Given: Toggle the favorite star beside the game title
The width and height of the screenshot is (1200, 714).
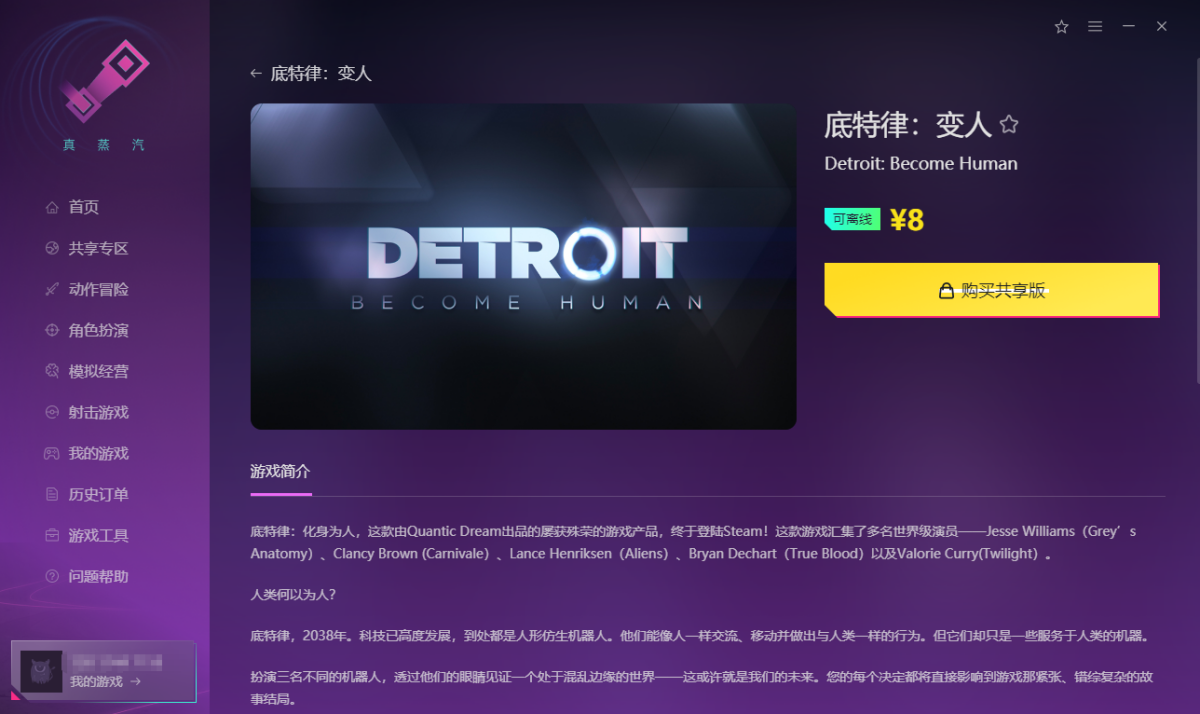Looking at the screenshot, I should pyautogui.click(x=1009, y=125).
